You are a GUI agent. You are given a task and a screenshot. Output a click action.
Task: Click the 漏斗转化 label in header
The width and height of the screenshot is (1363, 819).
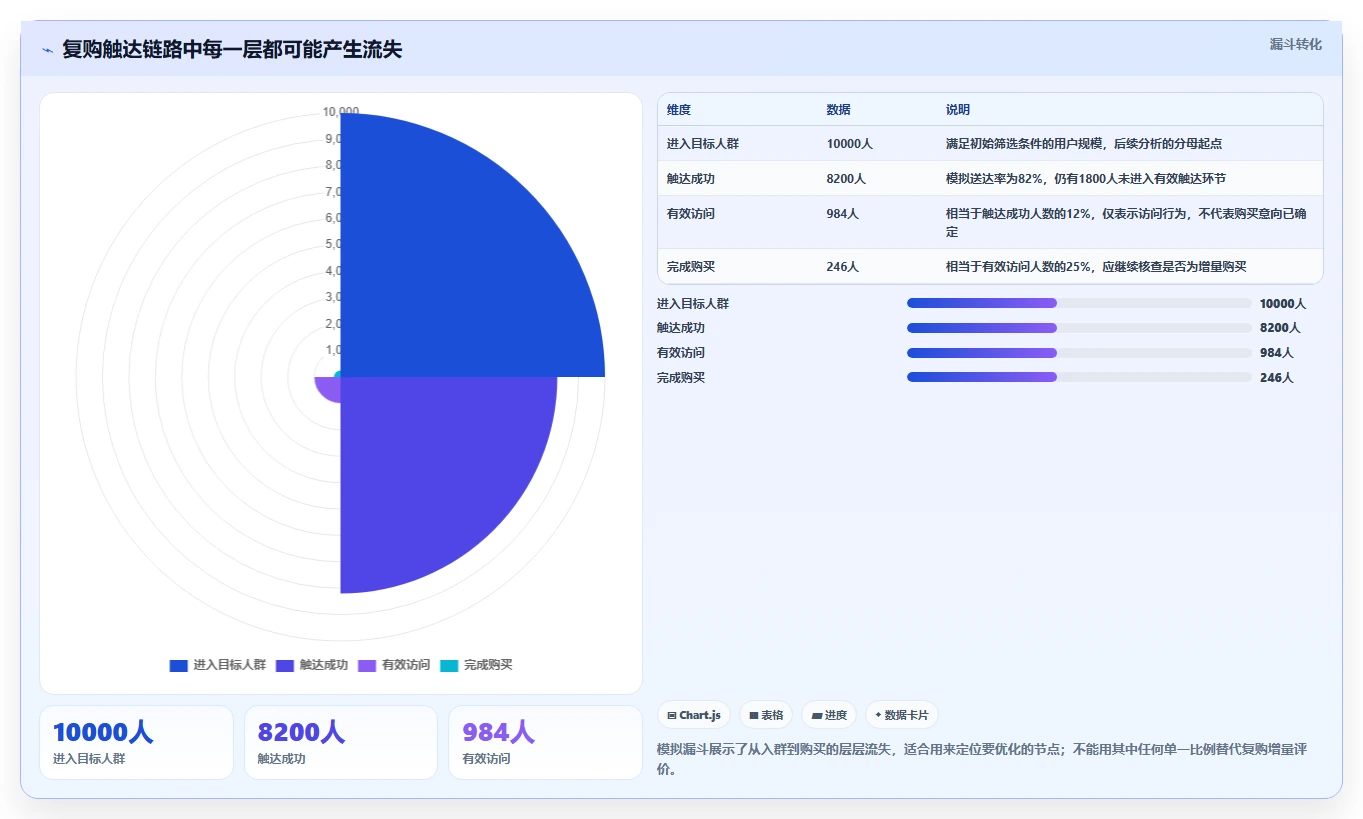point(1295,44)
